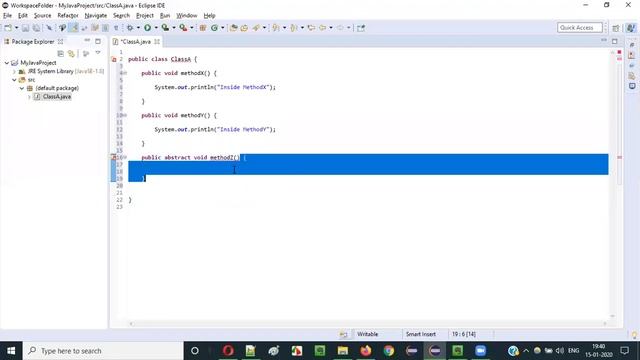The height and width of the screenshot is (360, 640).
Task: Click the horizontal scrollbar in editor
Action: 367,324
